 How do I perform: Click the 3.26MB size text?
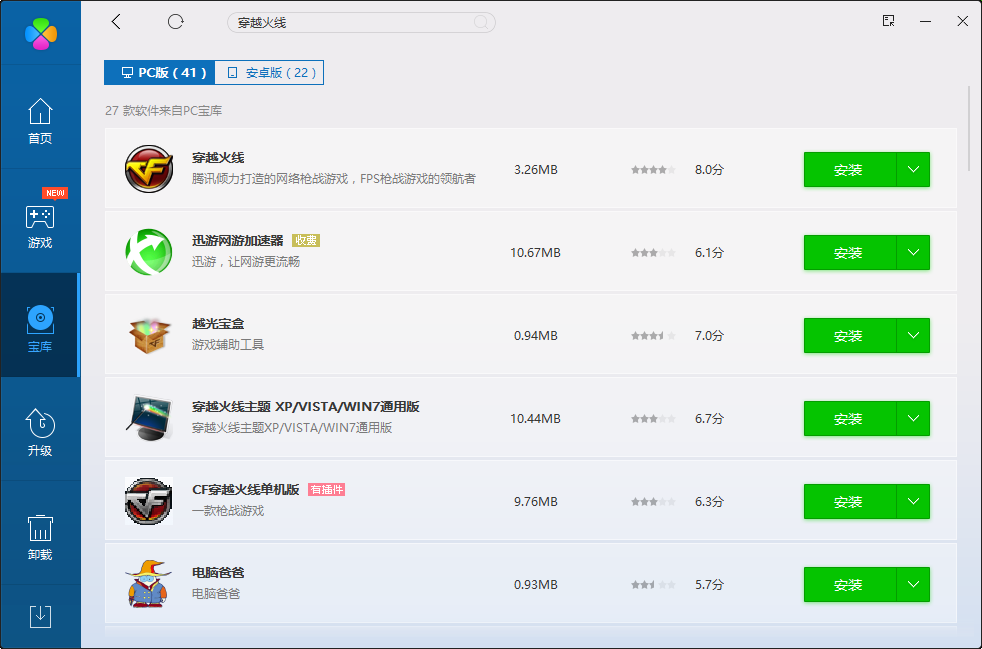535,170
